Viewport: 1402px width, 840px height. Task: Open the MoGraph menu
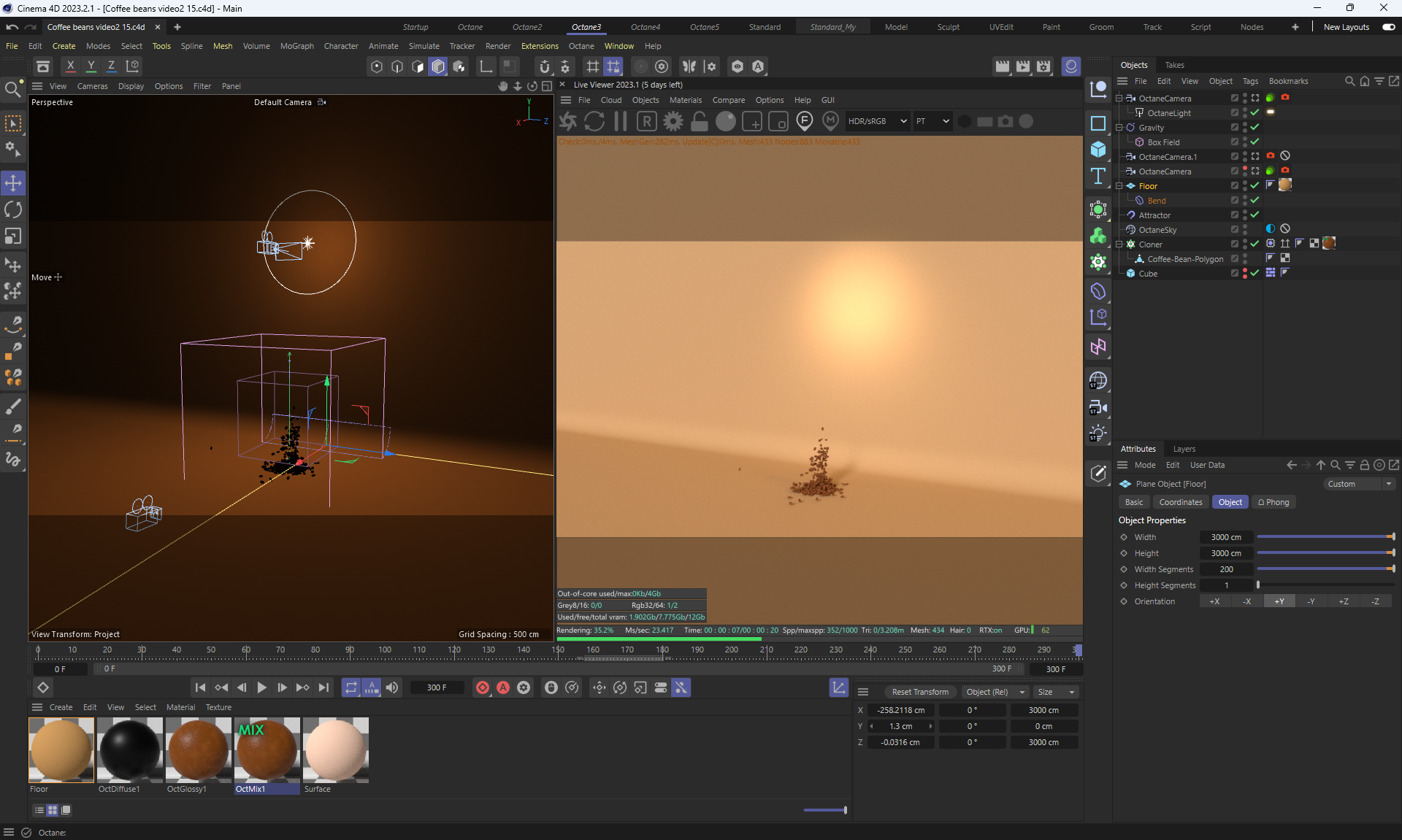click(296, 46)
